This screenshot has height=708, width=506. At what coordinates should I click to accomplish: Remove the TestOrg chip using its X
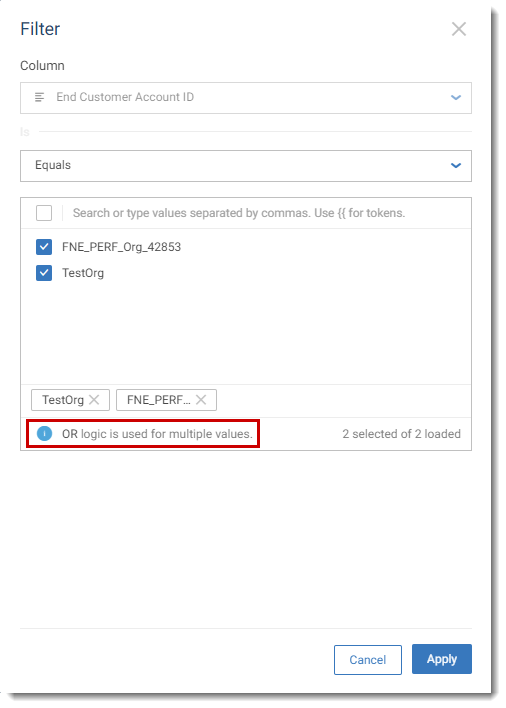click(94, 400)
